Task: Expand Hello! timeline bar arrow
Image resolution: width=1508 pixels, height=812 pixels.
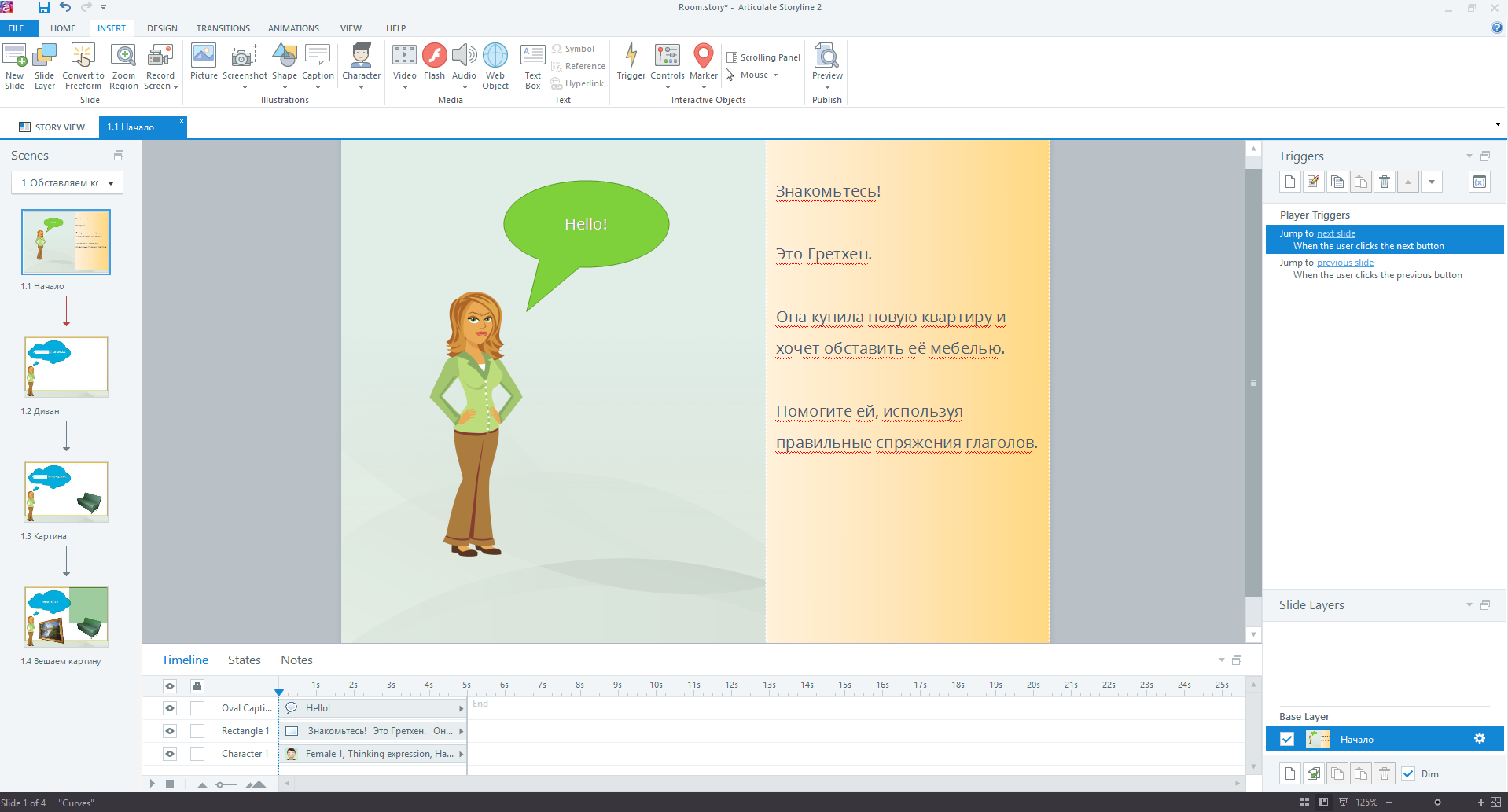Action: pos(462,708)
